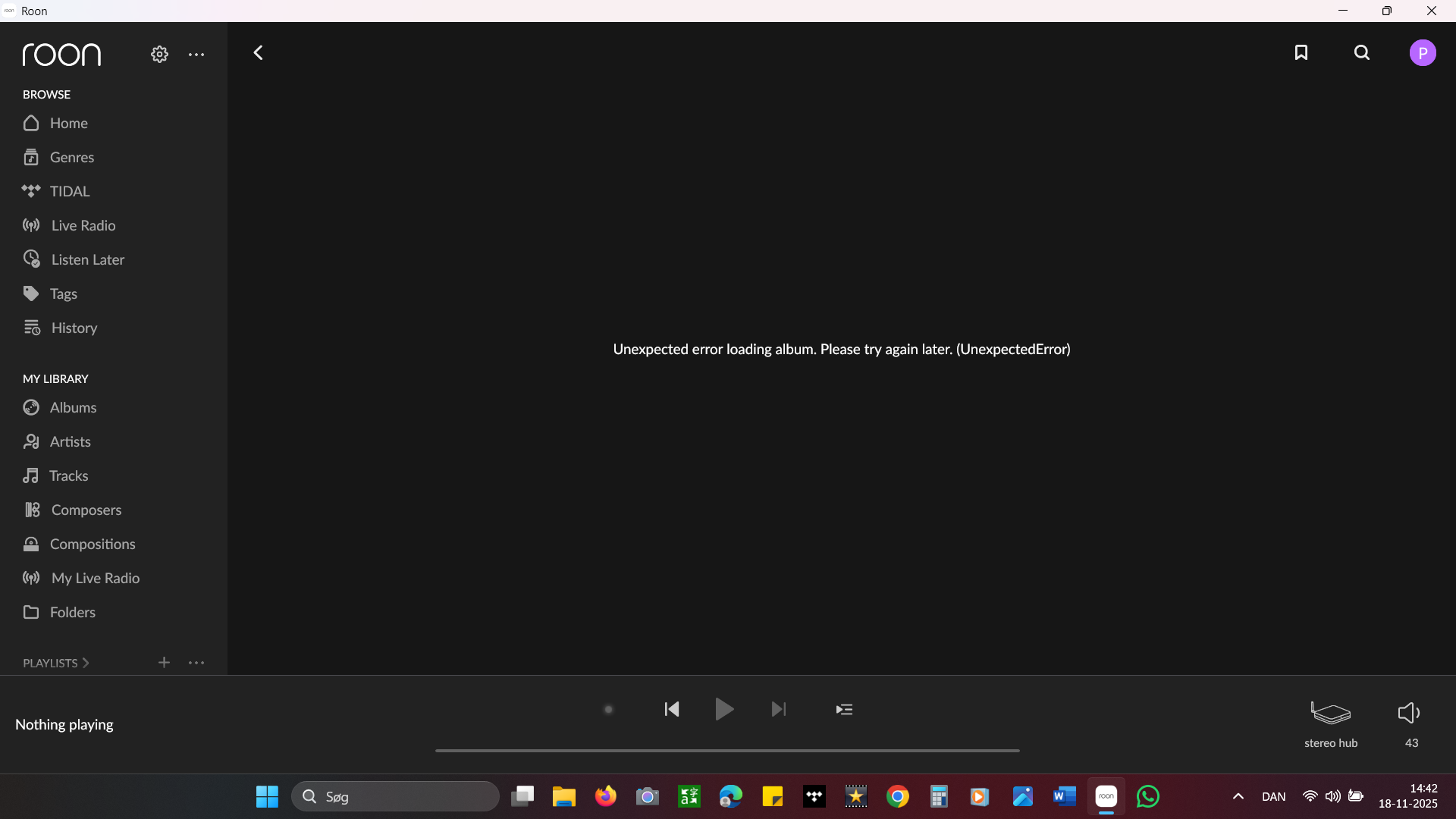Open Roon settings gear icon
This screenshot has width=1456, height=819.
pyautogui.click(x=159, y=55)
